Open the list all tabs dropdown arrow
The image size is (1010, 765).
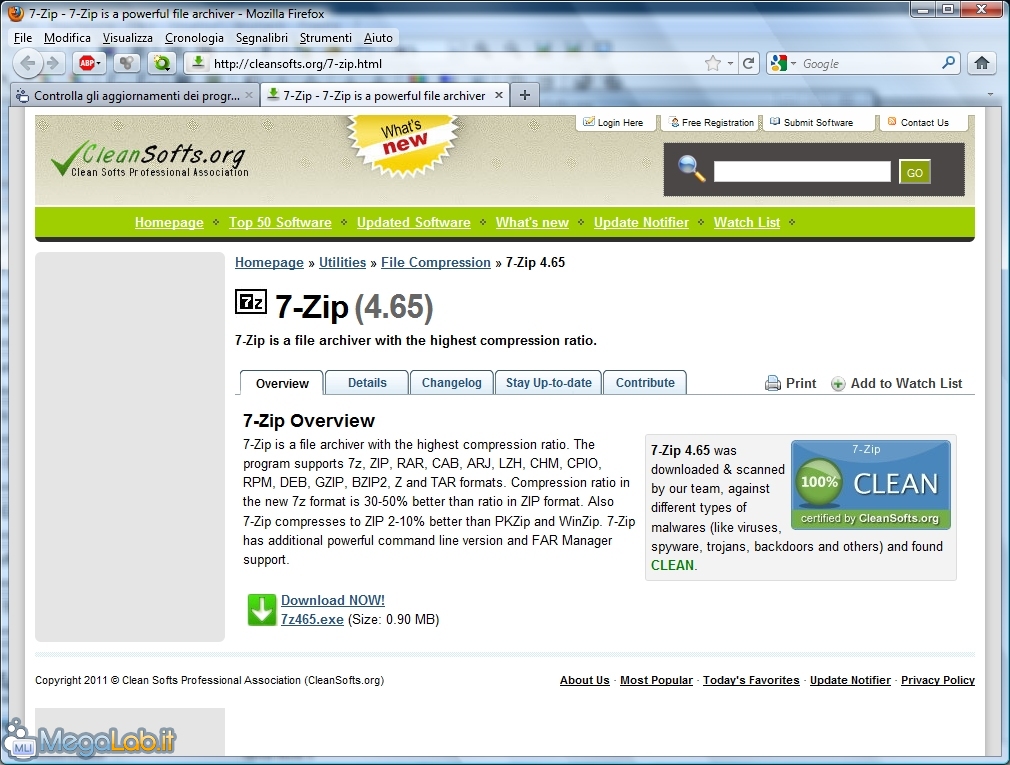point(991,96)
